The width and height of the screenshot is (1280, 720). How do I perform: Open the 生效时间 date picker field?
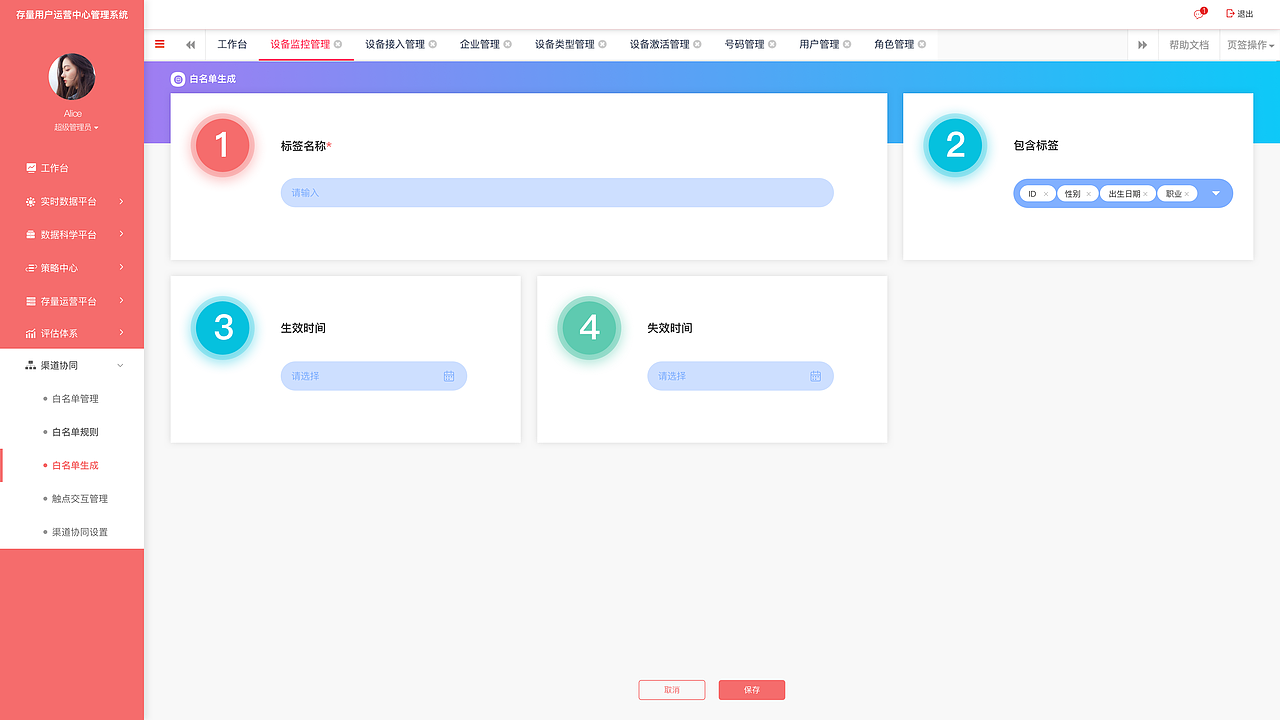[x=374, y=376]
